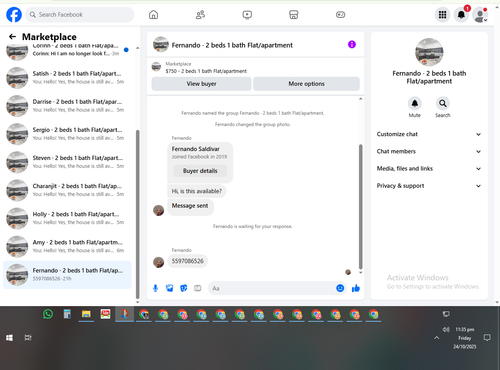Open the Gaming icon in top navigation
This screenshot has width=500, height=370.
[x=340, y=15]
